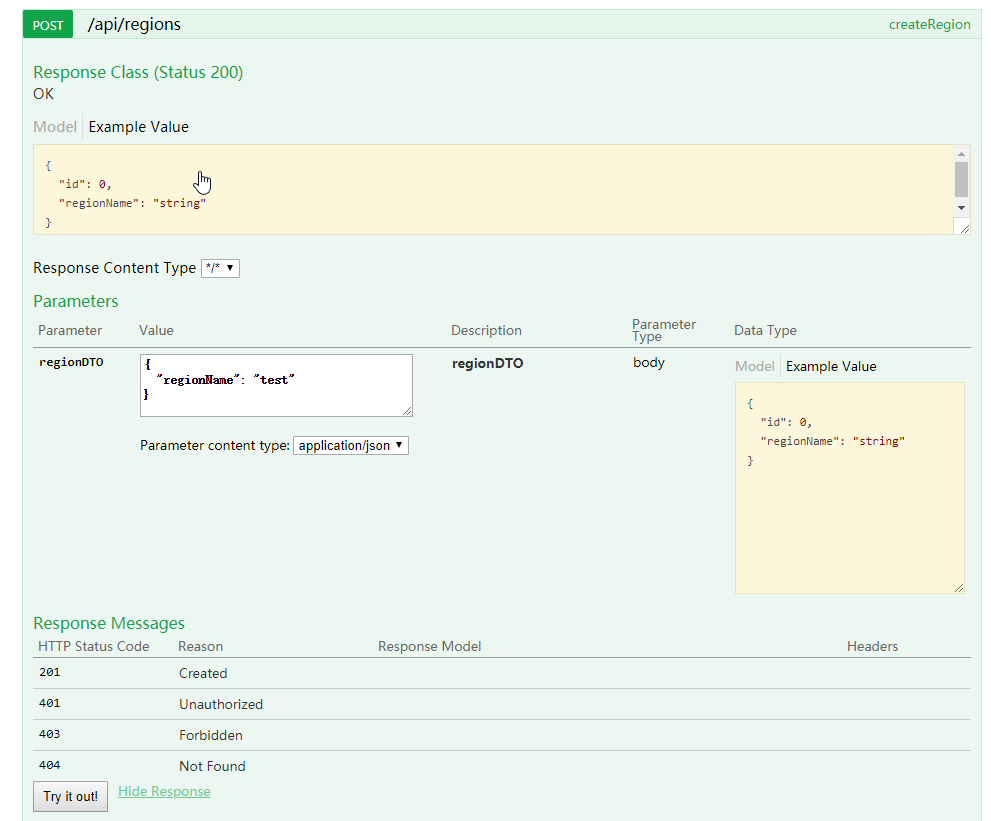
Task: Click scrollbar thumb in response example box
Action: [x=961, y=179]
